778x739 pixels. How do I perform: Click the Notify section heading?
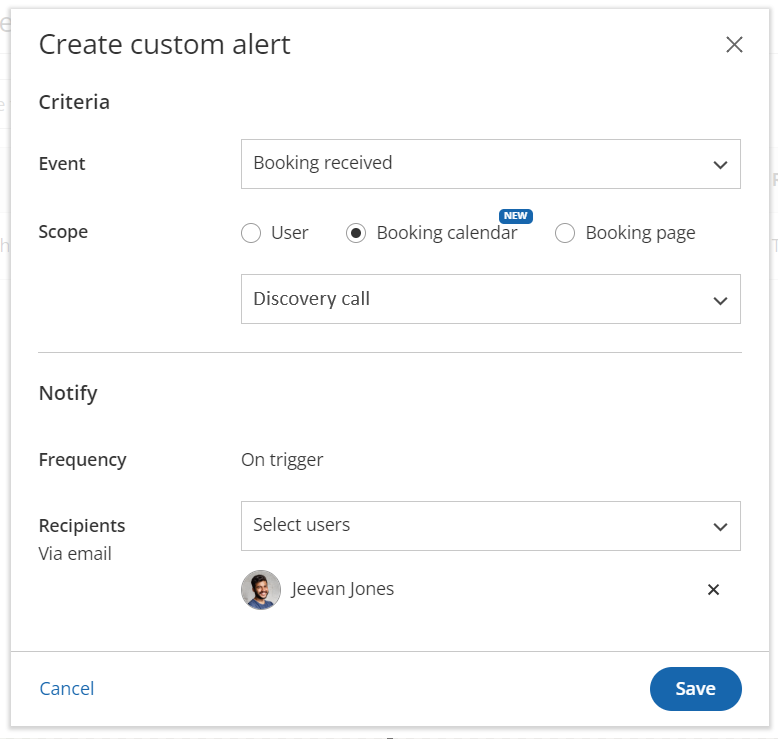[x=68, y=393]
